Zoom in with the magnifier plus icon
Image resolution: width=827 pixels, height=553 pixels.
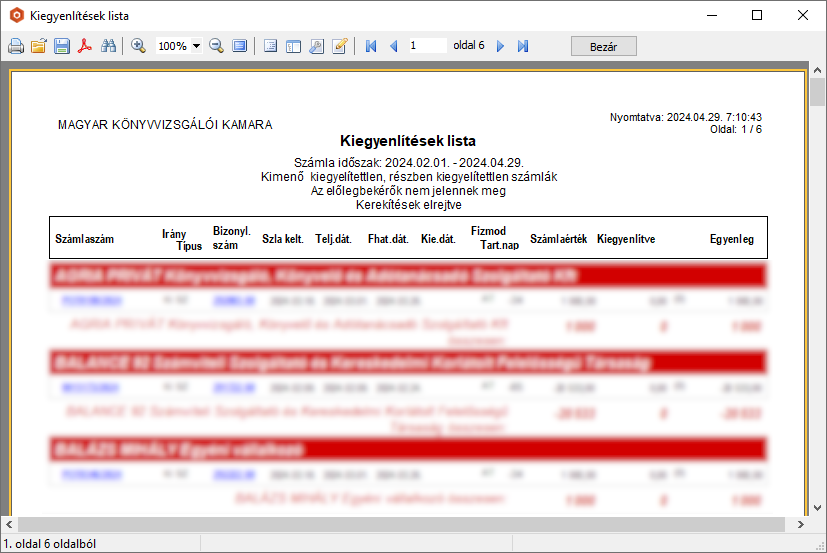coord(138,46)
